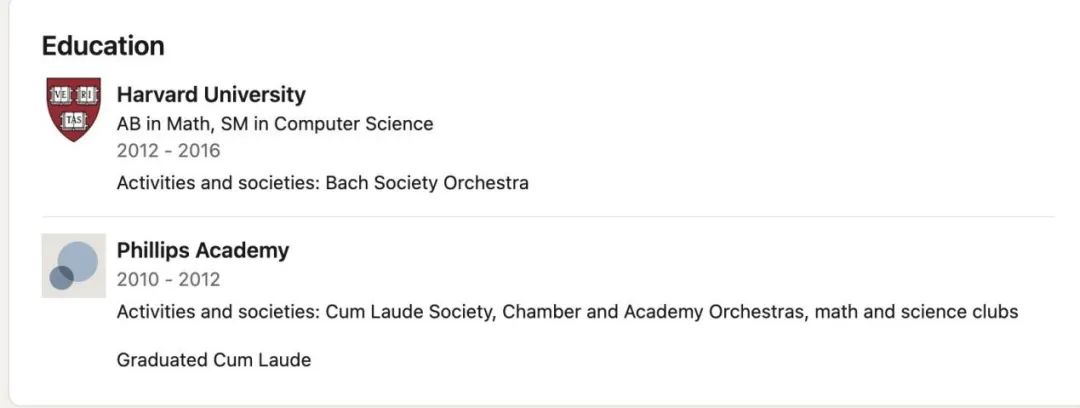Screen dimensions: 1080x408
Task: Click the Graduated Cum Laude description
Action: (214, 360)
